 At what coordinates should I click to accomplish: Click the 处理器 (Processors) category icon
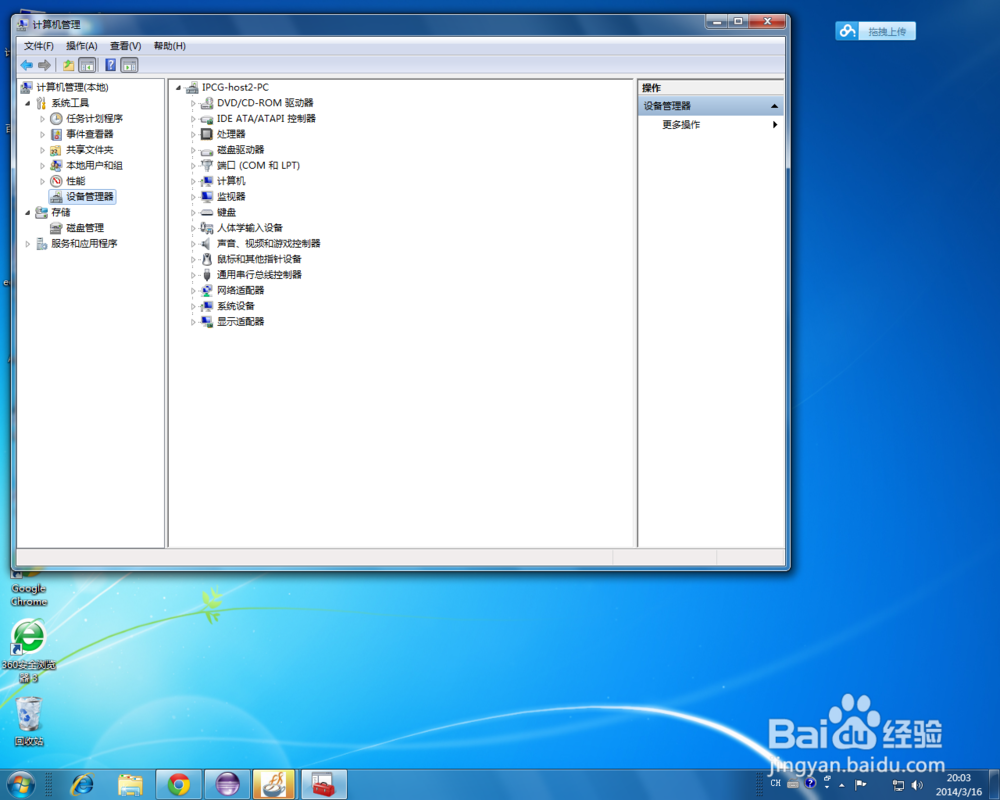click(x=206, y=133)
